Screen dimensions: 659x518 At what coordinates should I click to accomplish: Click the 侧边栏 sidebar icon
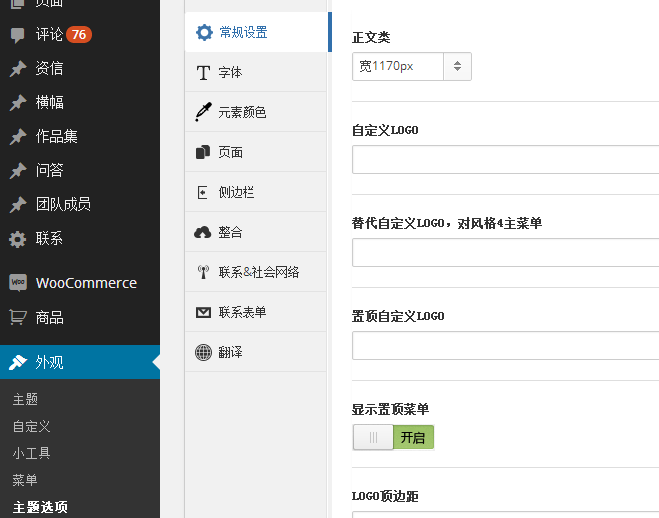203,192
